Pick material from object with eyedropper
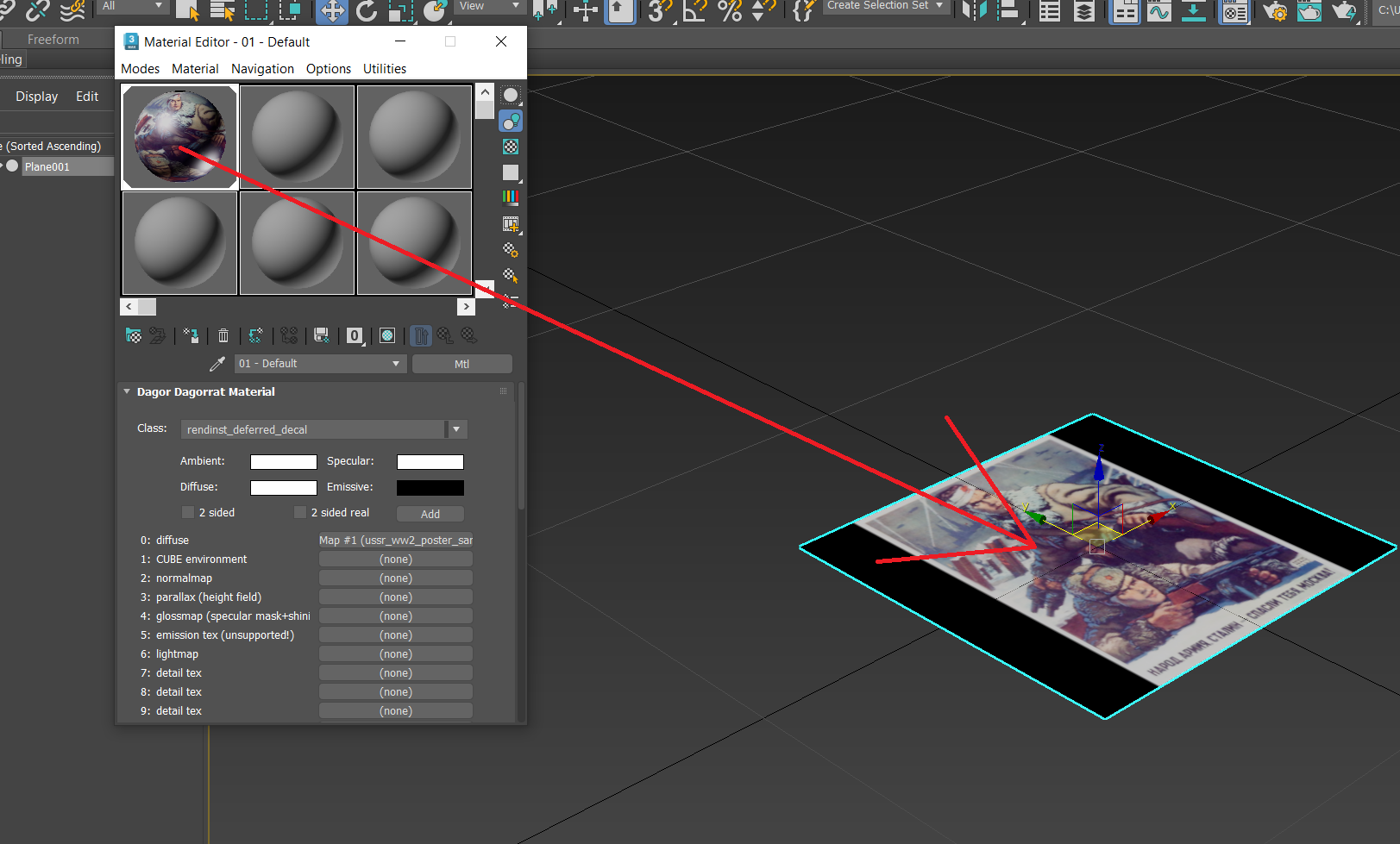The width and height of the screenshot is (1400, 844). click(217, 364)
